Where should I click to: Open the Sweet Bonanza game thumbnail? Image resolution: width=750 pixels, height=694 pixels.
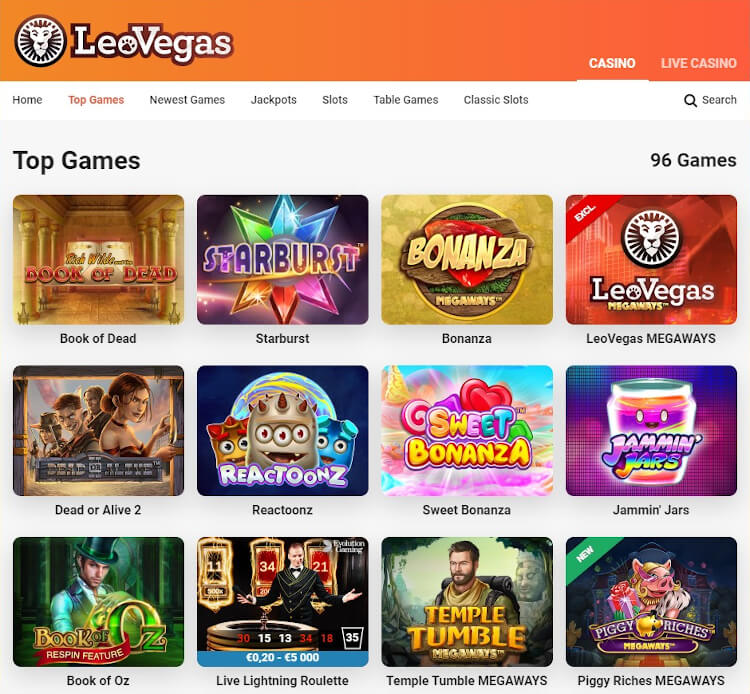coord(467,430)
